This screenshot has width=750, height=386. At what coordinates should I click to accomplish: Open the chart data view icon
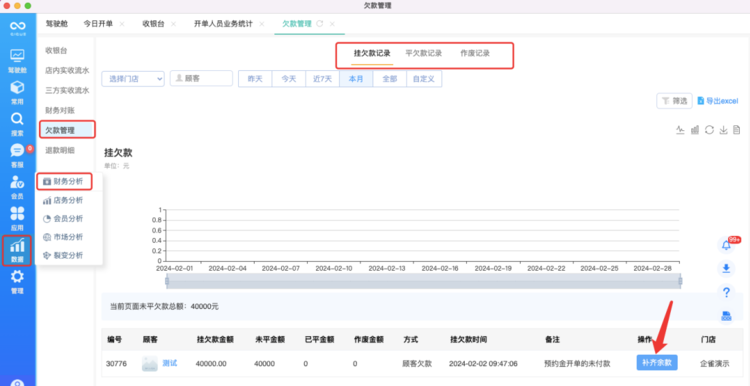pos(737,130)
